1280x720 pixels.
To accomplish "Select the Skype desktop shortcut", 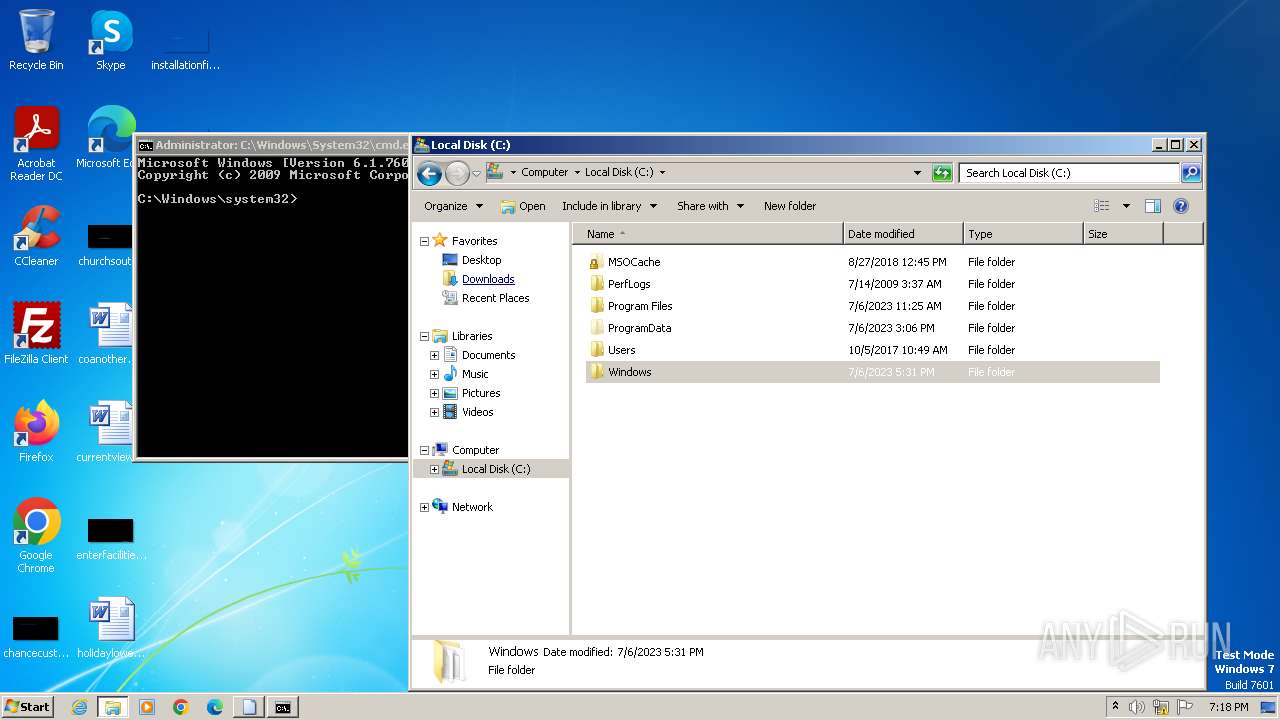I will coord(111,40).
